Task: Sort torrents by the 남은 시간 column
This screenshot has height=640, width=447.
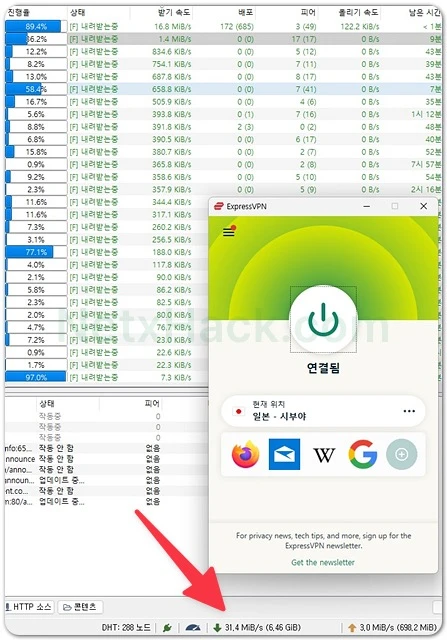Action: coord(411,13)
